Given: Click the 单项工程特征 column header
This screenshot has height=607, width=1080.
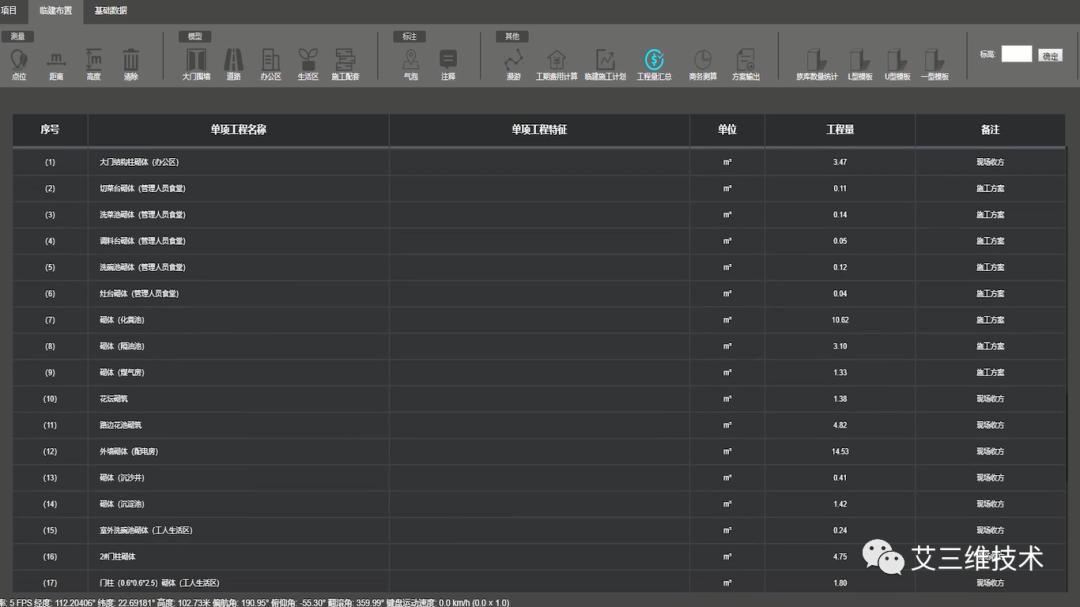Looking at the screenshot, I should pyautogui.click(x=539, y=130).
